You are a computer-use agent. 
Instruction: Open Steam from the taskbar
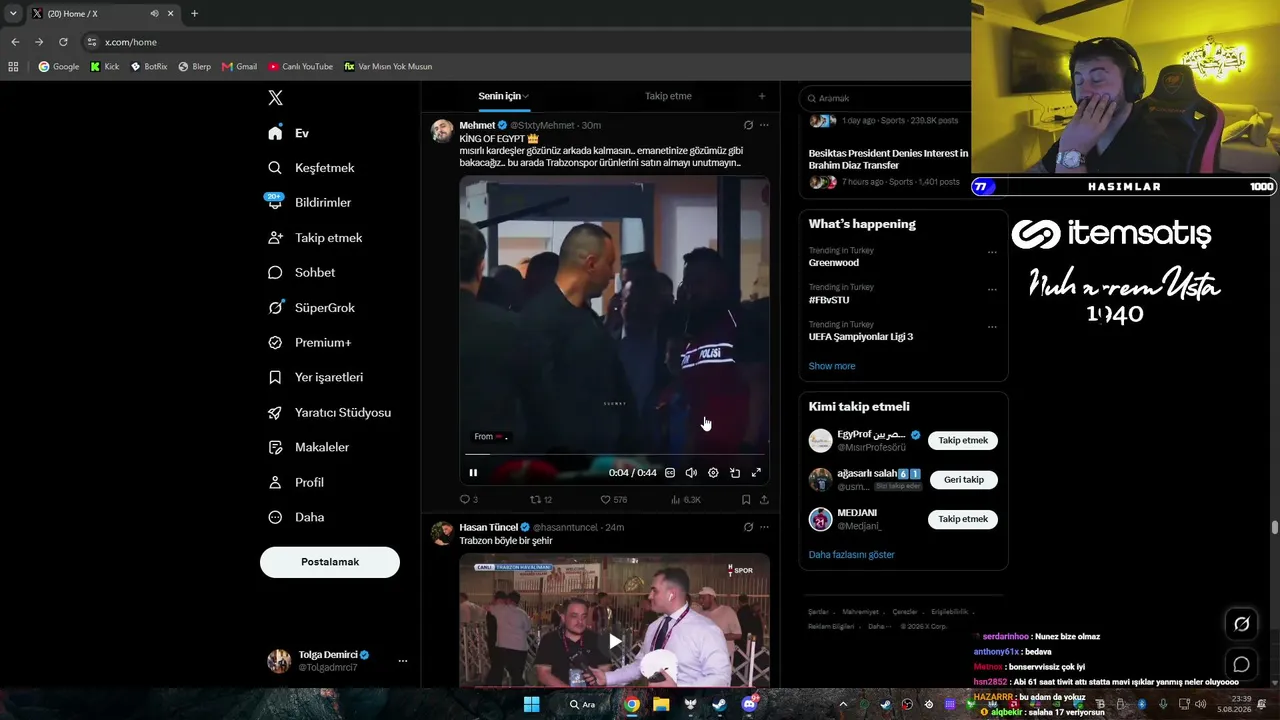(x=719, y=704)
